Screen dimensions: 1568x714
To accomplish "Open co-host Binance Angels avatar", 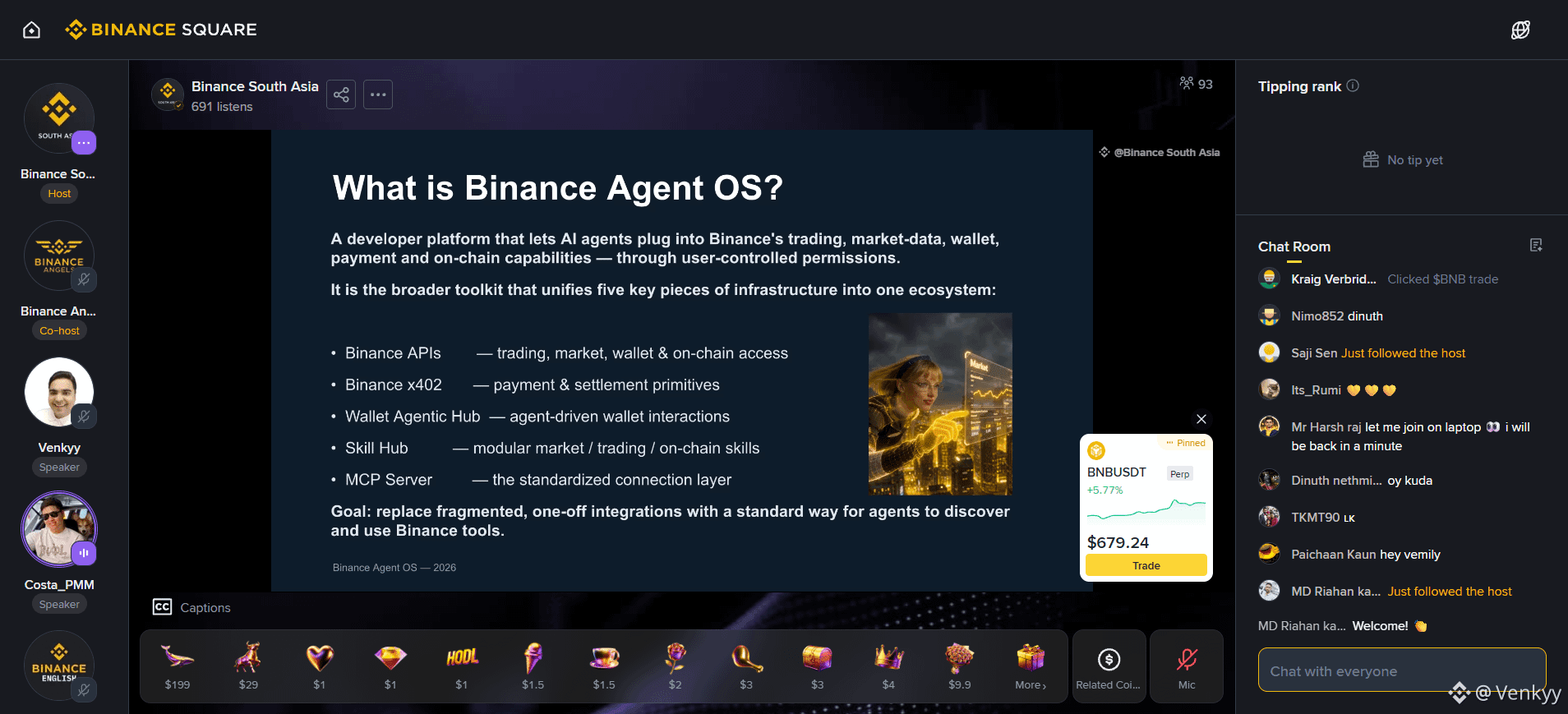I will pos(59,256).
